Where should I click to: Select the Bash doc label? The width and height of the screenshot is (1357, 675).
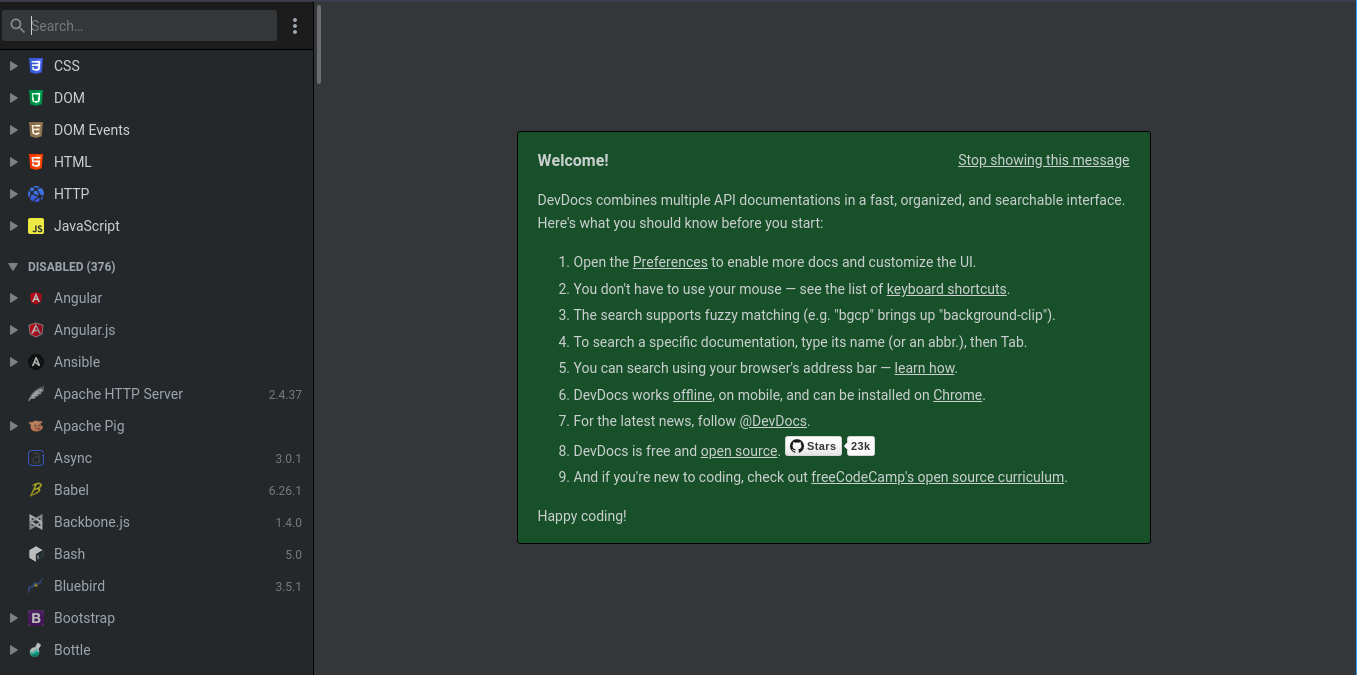tap(69, 554)
